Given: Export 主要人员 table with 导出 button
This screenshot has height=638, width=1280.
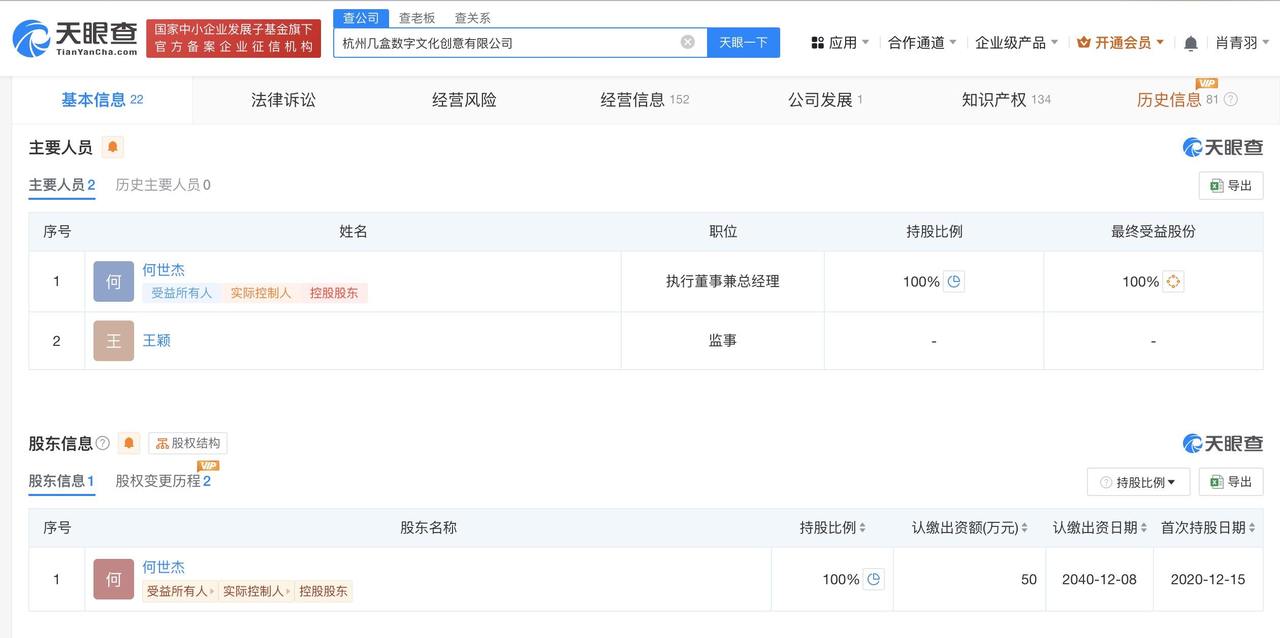Looking at the screenshot, I should point(1230,186).
